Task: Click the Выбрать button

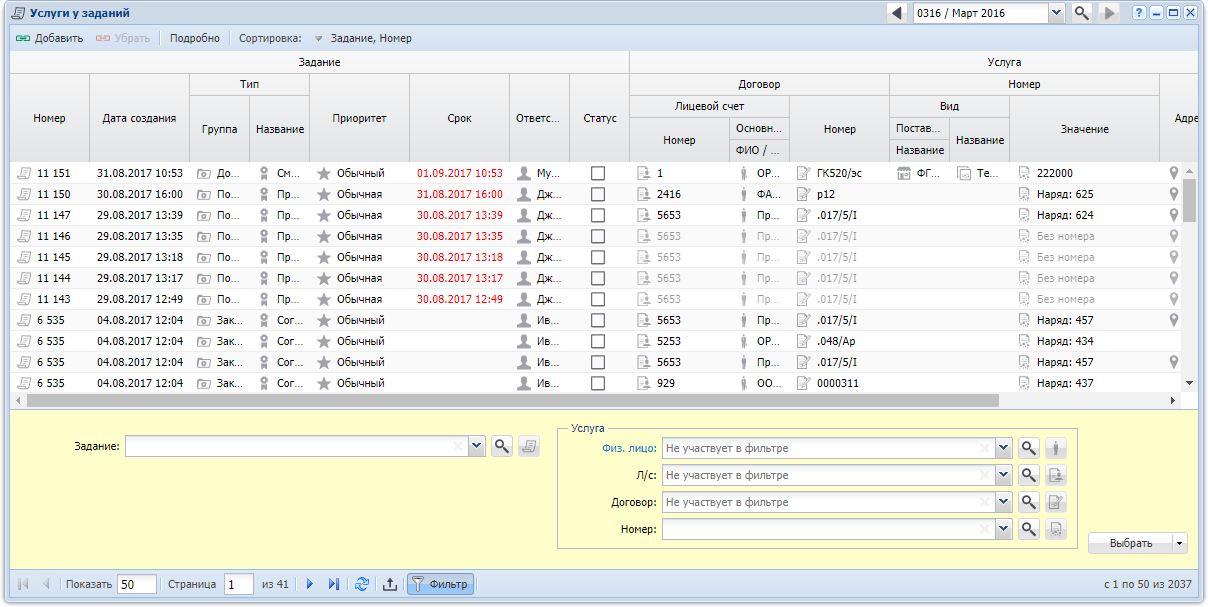Action: click(1130, 543)
